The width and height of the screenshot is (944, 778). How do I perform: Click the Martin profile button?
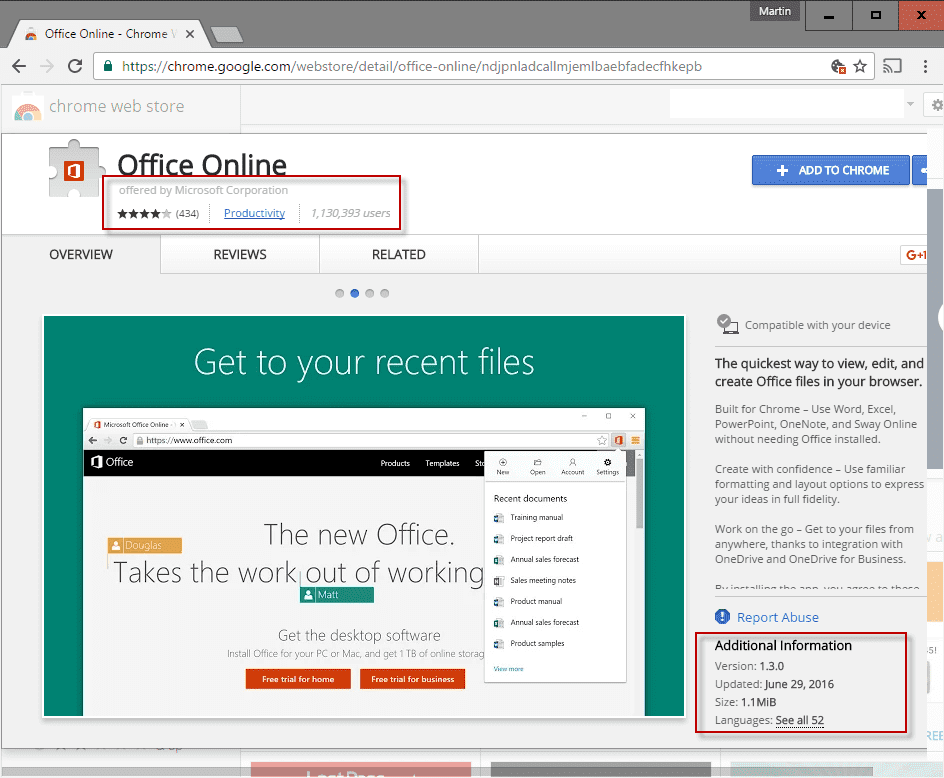[x=774, y=11]
